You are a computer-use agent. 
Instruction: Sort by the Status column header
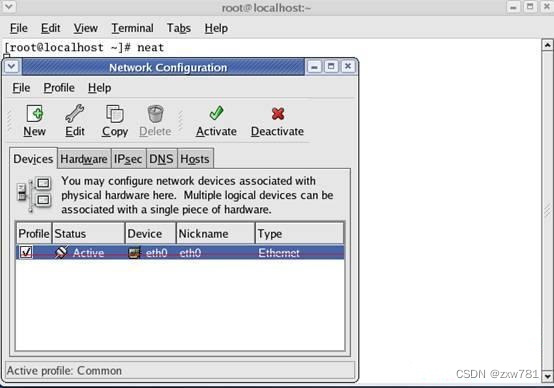tap(88, 234)
